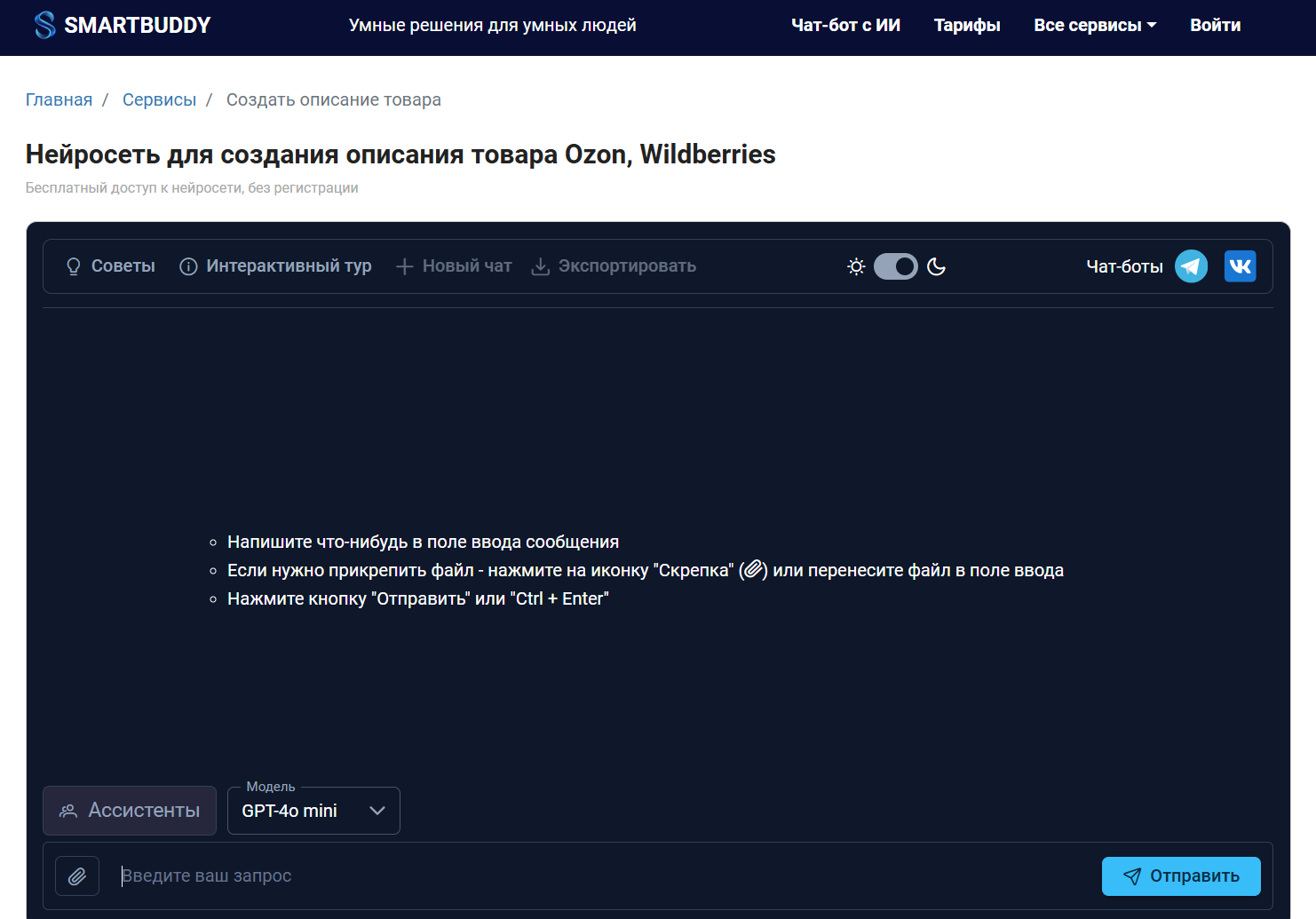The image size is (1316, 919).
Task: Click the SmartBuddy logo icon
Action: point(44,25)
